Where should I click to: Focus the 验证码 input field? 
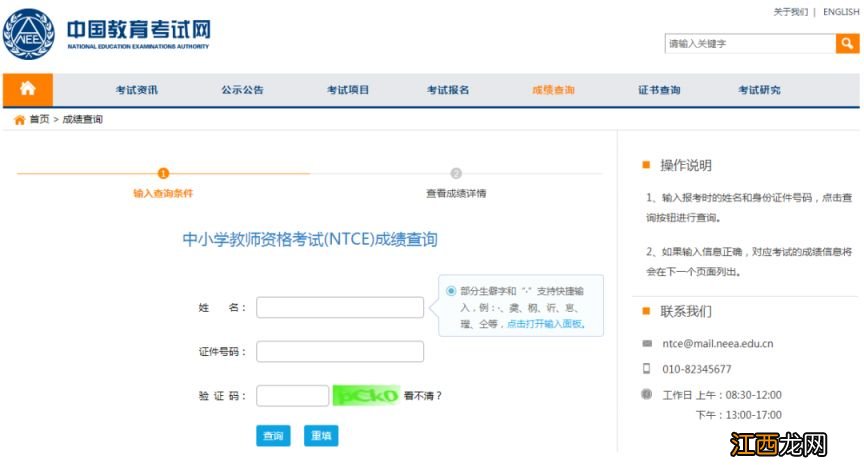[x=293, y=396]
